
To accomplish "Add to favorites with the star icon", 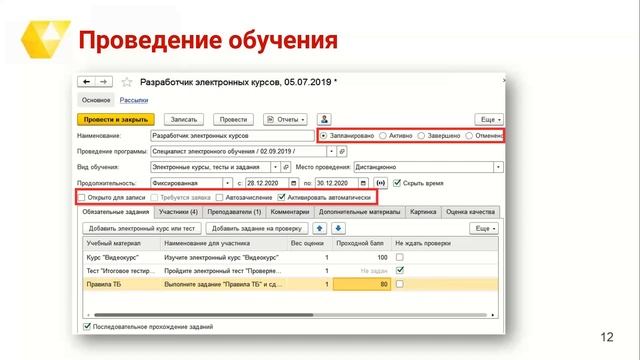I will (127, 82).
